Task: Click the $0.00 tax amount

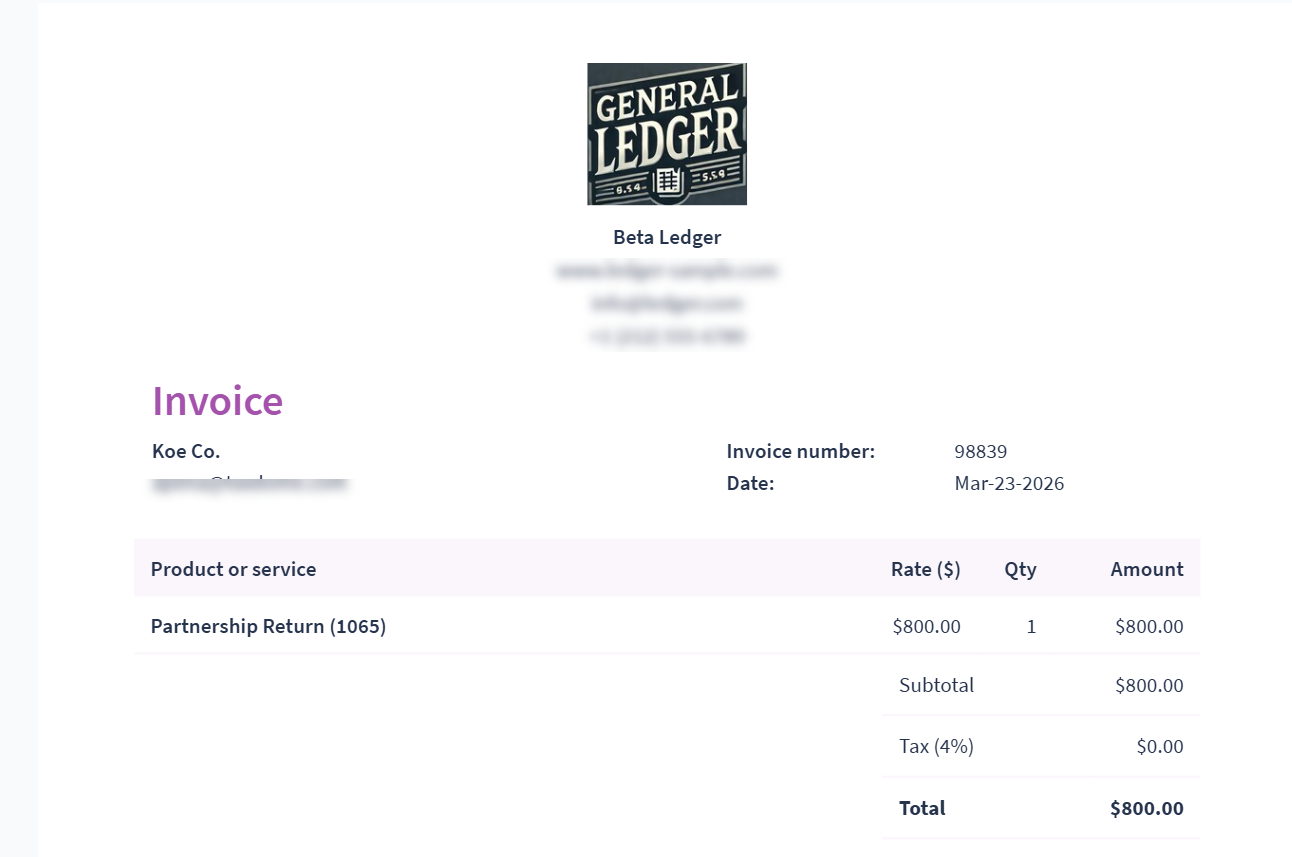Action: (x=1160, y=746)
